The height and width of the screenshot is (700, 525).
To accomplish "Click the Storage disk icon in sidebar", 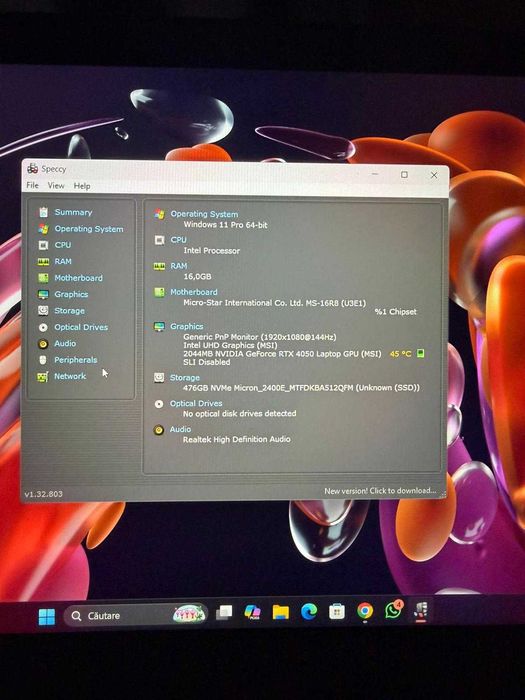I will click(x=43, y=310).
